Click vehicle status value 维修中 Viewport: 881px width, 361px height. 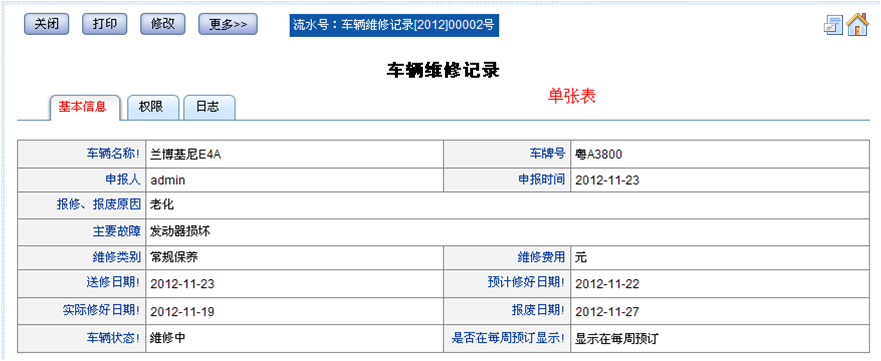(x=168, y=338)
